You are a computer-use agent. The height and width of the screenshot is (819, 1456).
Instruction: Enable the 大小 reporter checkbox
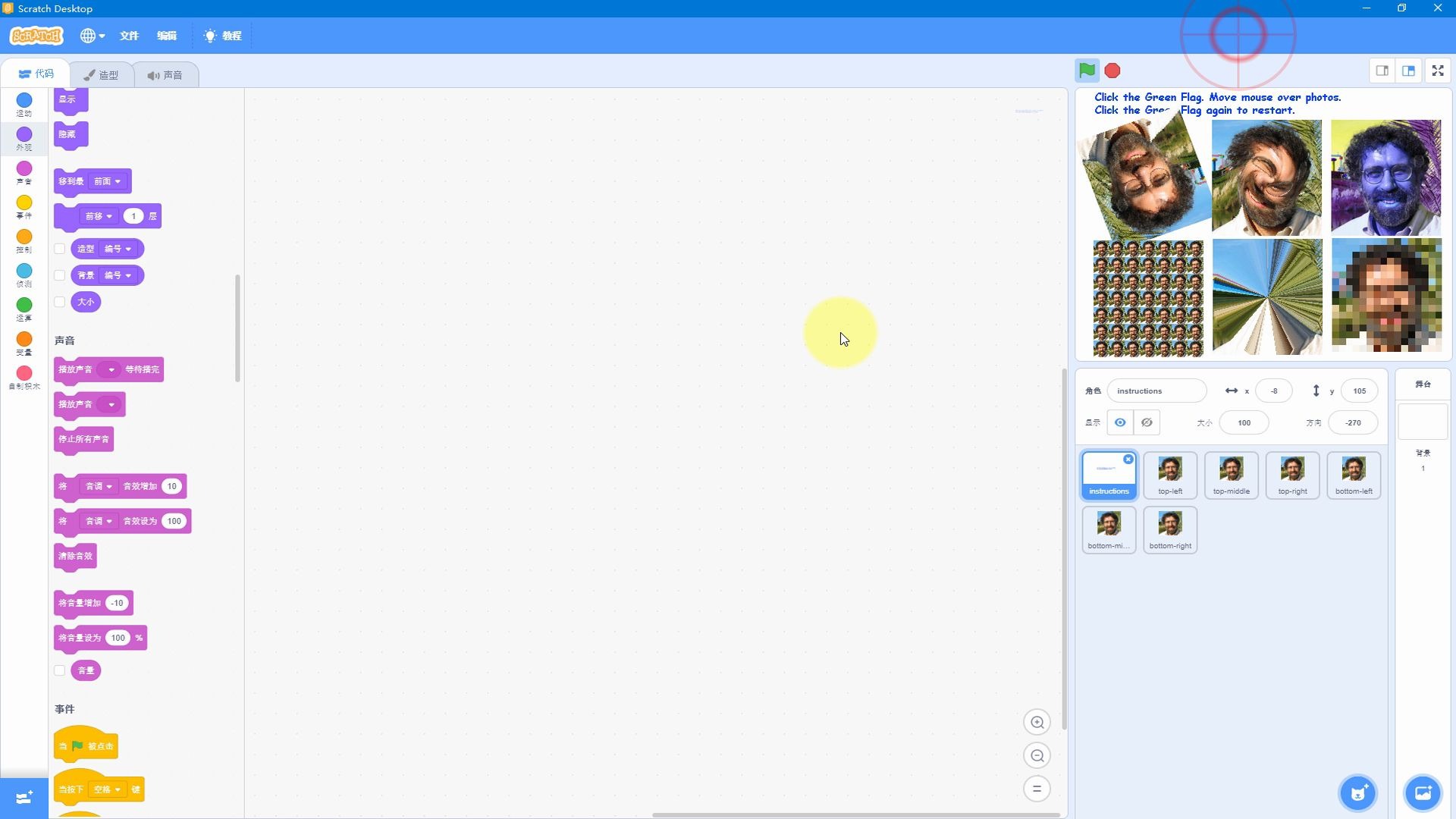[60, 302]
